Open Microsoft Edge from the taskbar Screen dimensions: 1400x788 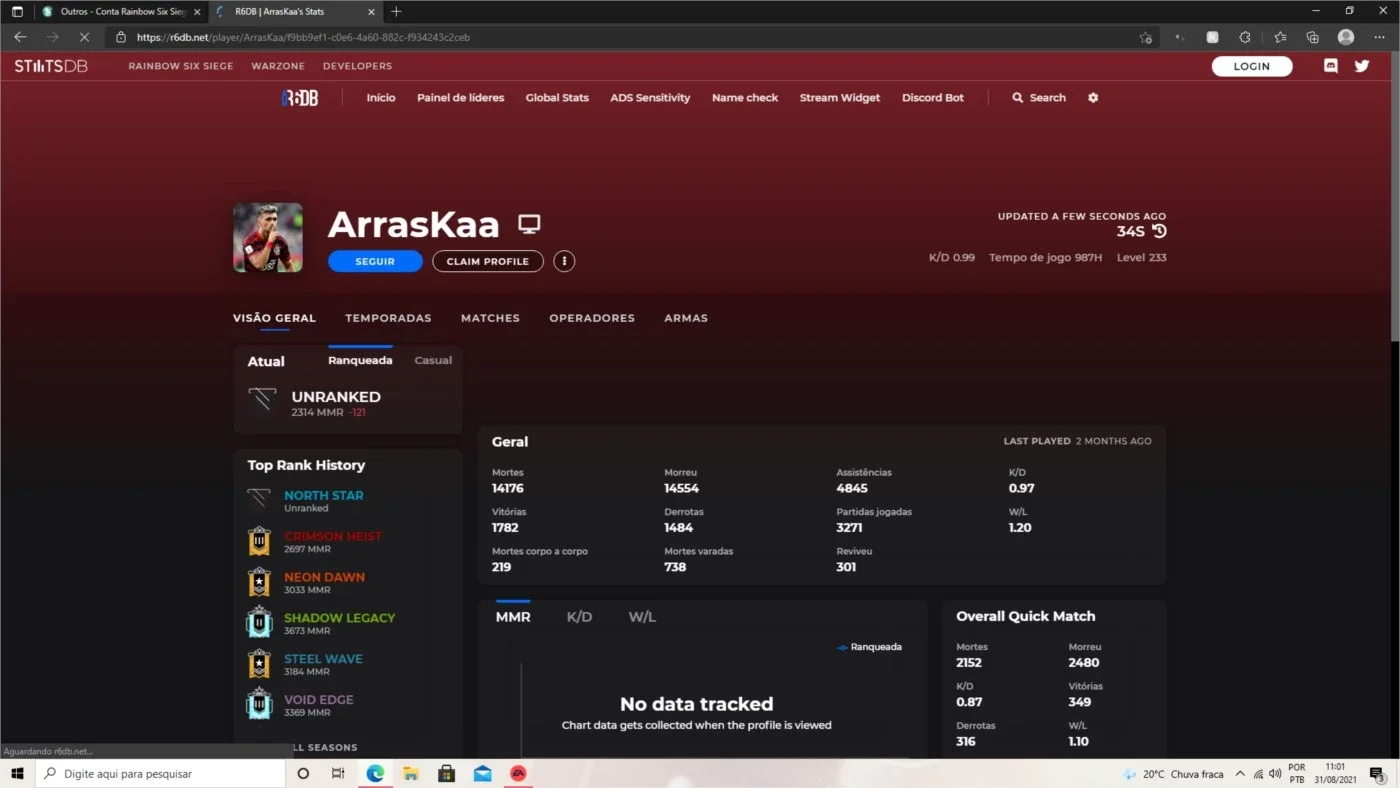(375, 773)
